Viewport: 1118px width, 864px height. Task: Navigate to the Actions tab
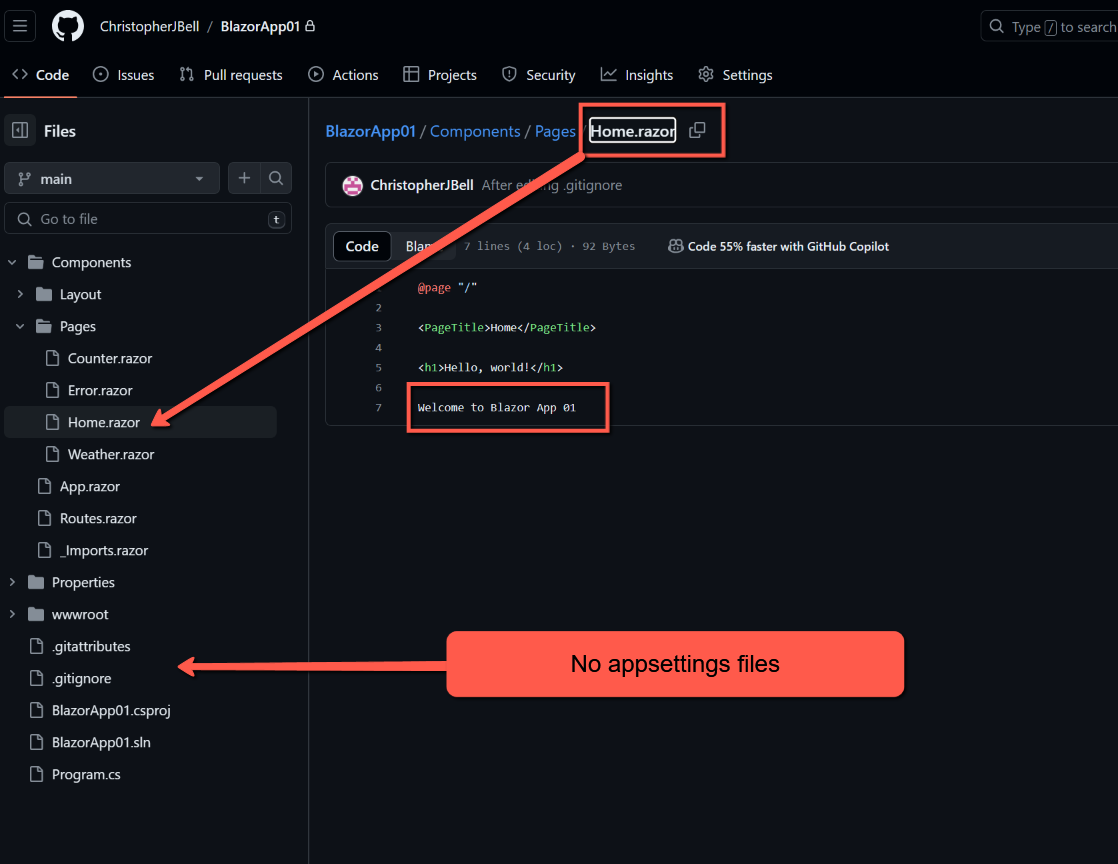coord(344,74)
